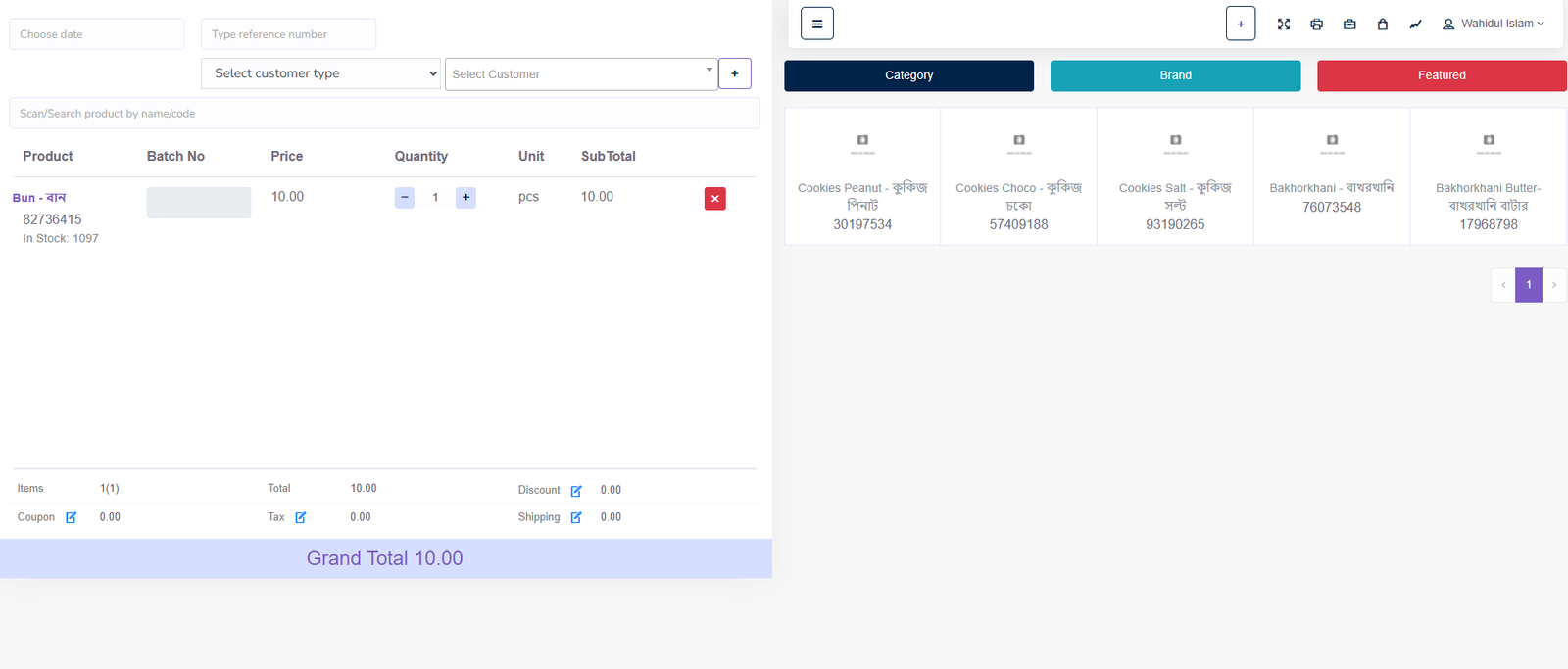
Task: Click the printer icon in navbar
Action: click(x=1316, y=24)
